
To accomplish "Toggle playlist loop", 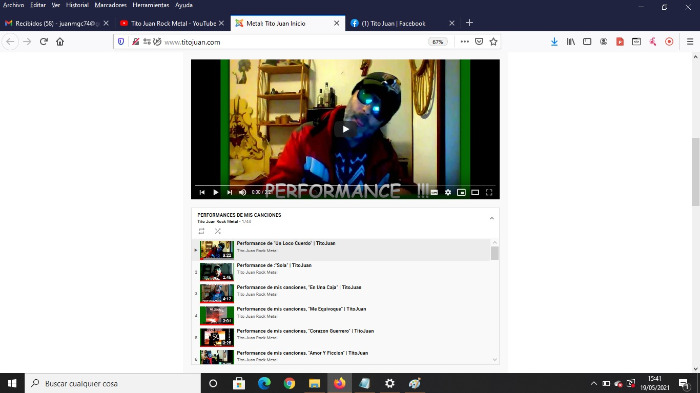I will (201, 231).
